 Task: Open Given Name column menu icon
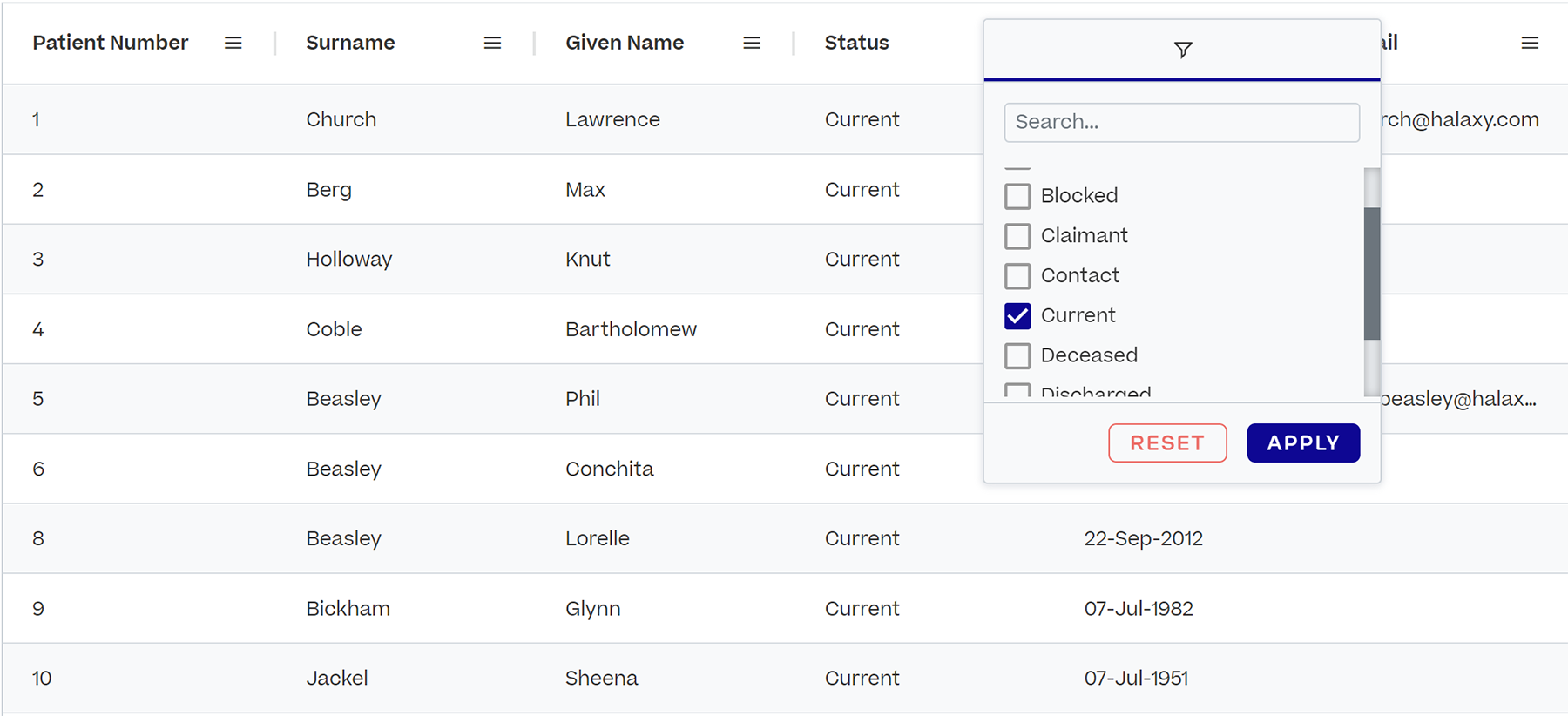[x=752, y=43]
